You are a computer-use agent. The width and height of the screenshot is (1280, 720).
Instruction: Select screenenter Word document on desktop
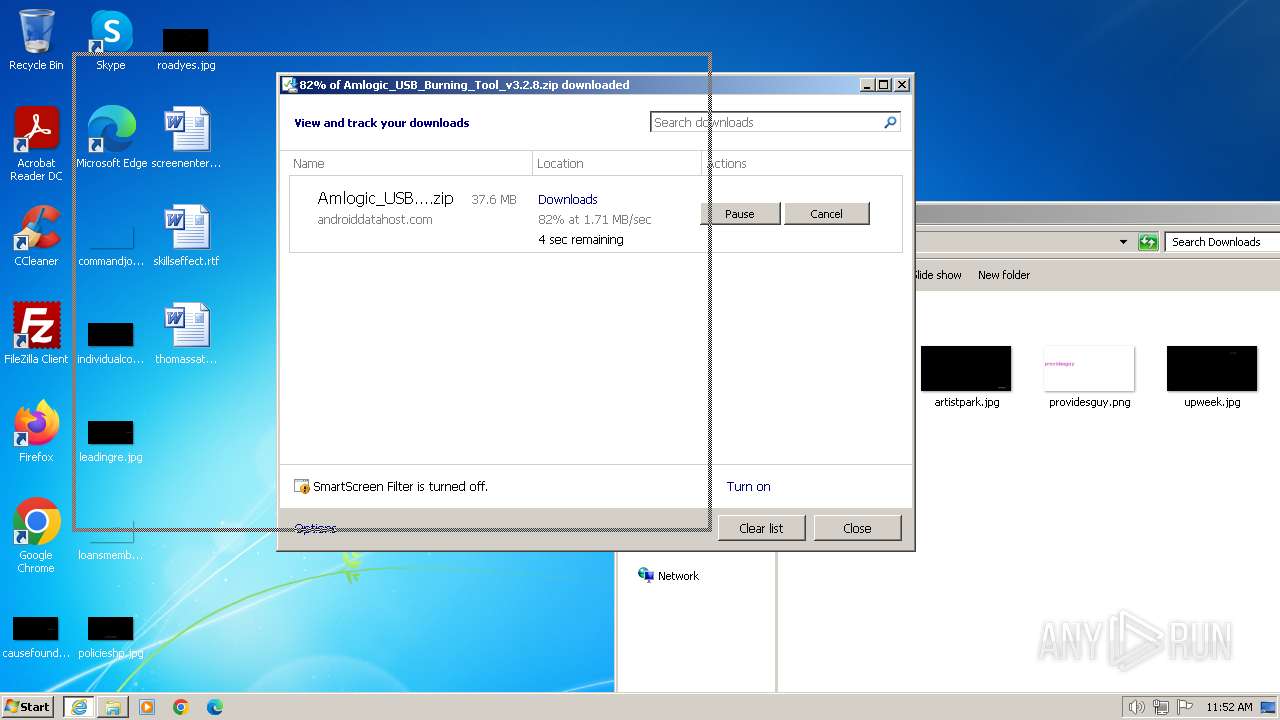(186, 137)
